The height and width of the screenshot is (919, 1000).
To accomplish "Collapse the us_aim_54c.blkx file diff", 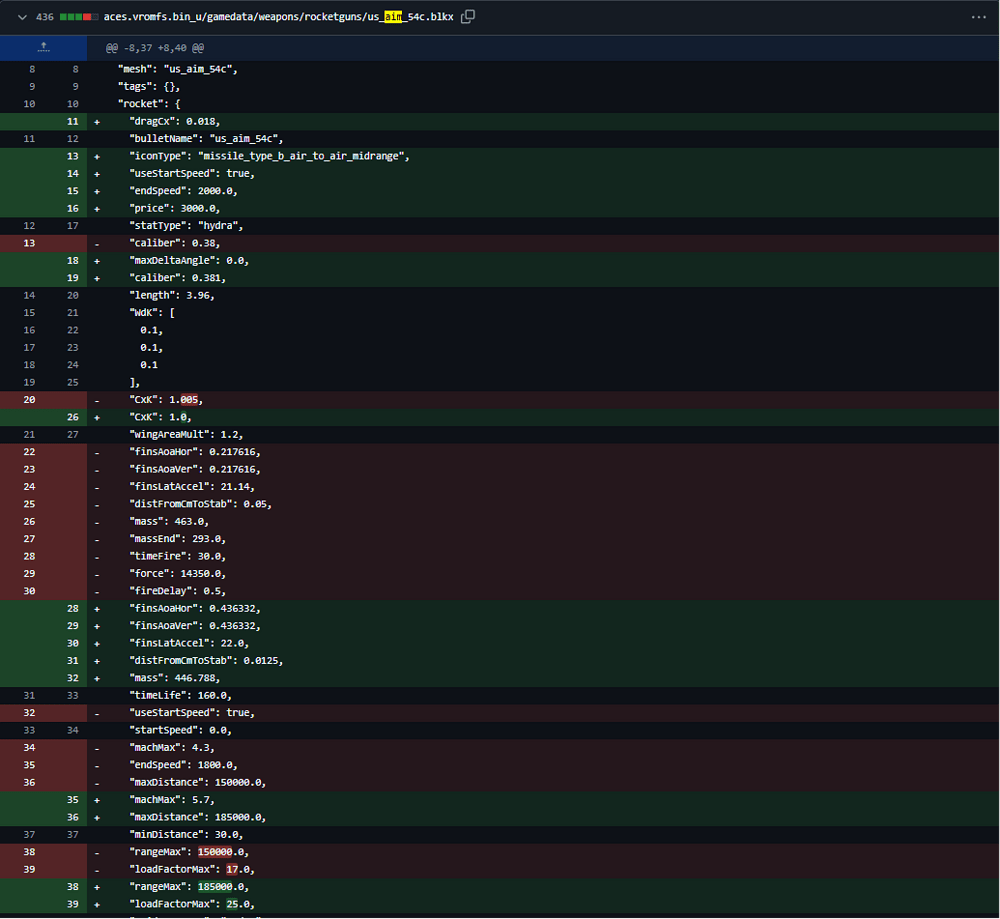I will pos(22,17).
